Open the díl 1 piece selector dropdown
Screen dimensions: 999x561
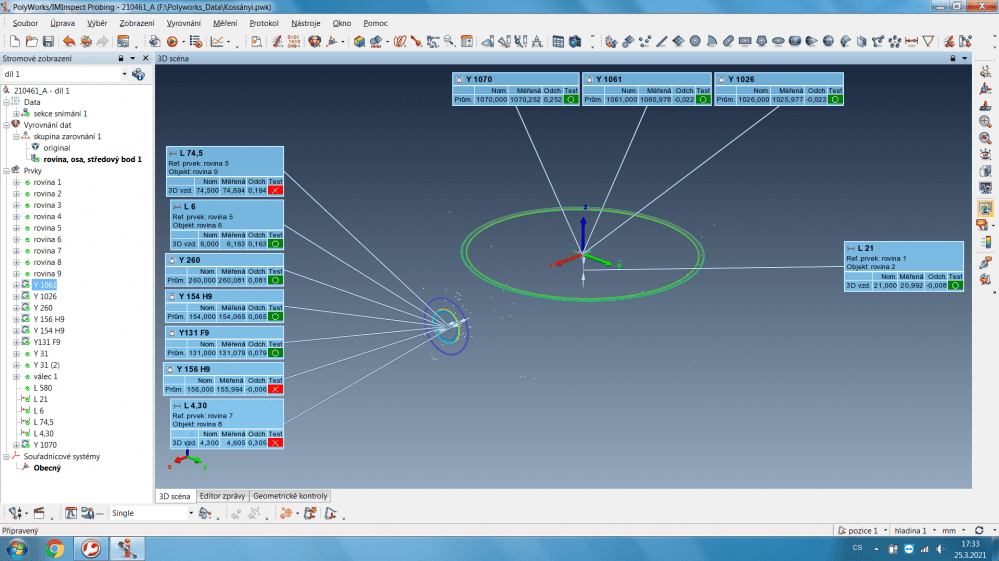(124, 74)
